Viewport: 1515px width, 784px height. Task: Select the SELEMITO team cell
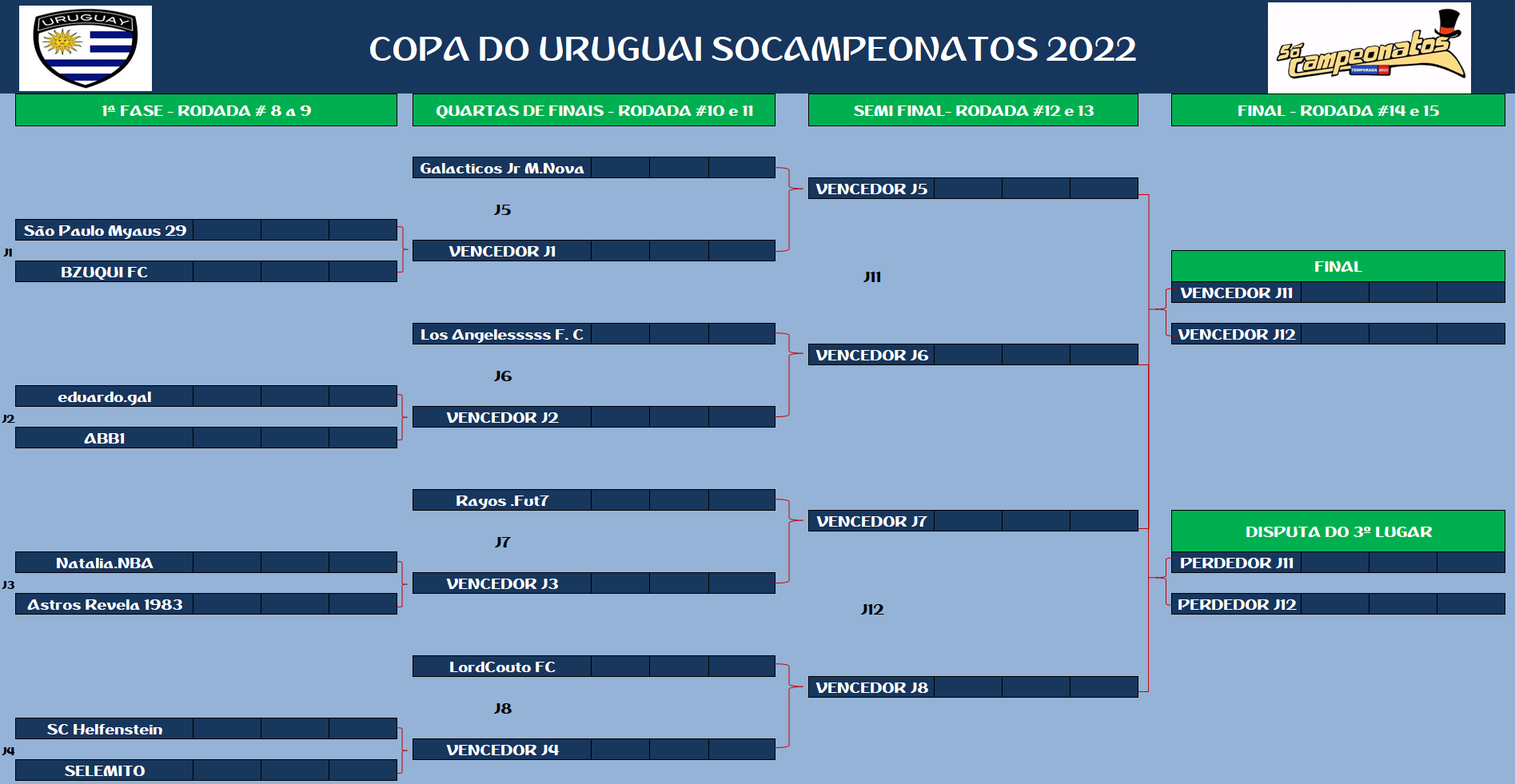pyautogui.click(x=105, y=770)
